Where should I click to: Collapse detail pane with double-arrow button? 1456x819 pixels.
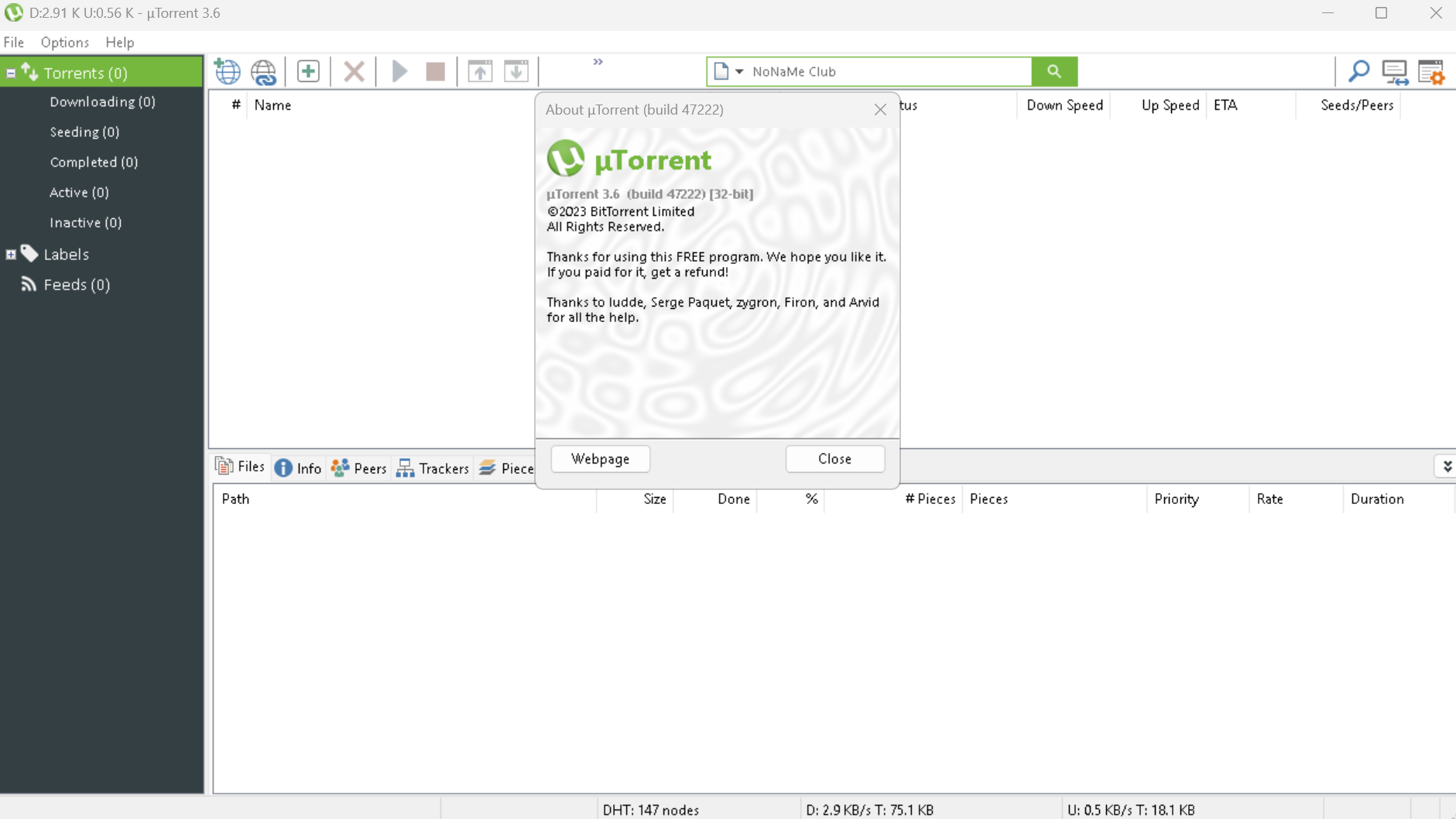tap(1447, 467)
